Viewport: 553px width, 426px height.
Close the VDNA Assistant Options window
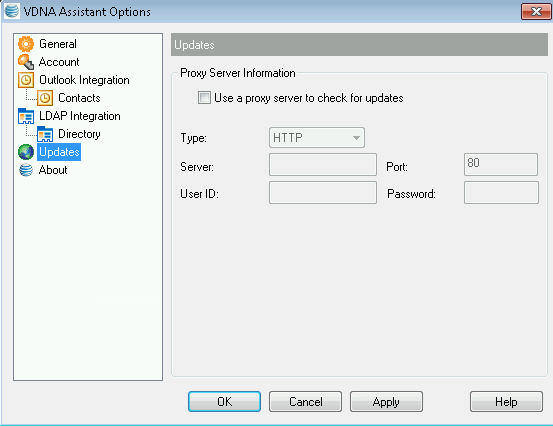pos(536,12)
